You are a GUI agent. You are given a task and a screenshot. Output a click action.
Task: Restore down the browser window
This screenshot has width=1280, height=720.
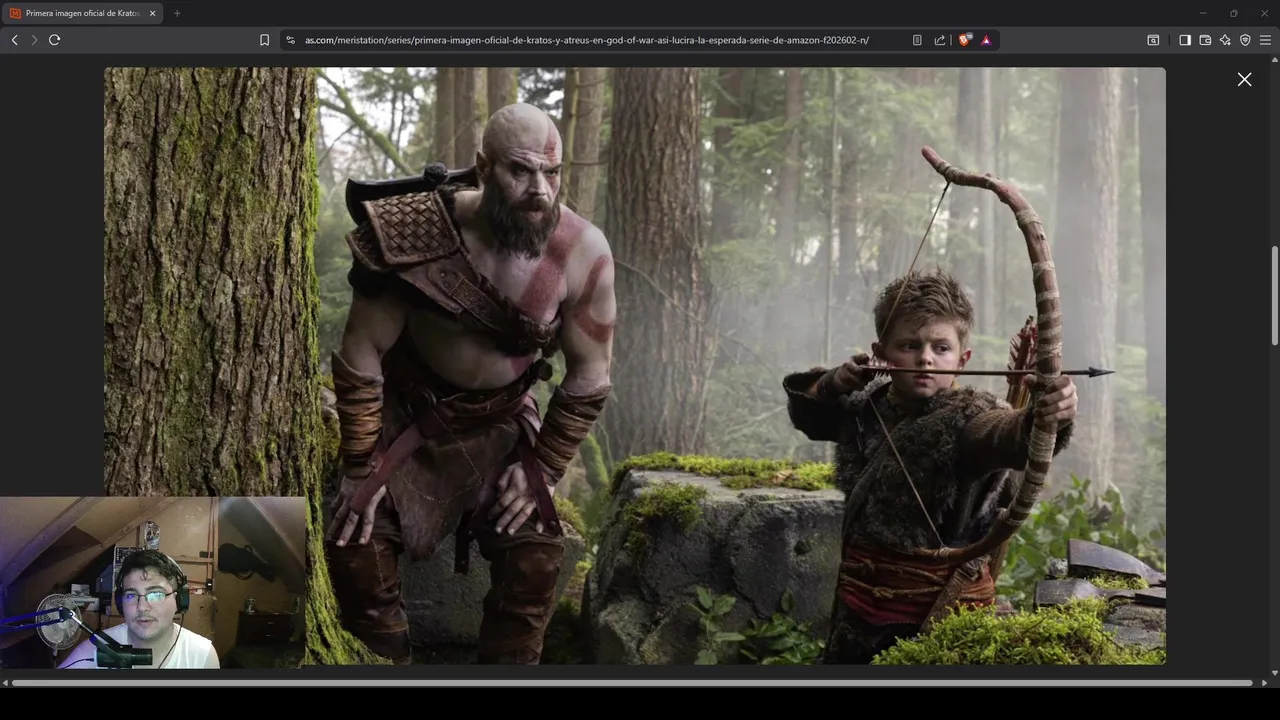(x=1233, y=13)
